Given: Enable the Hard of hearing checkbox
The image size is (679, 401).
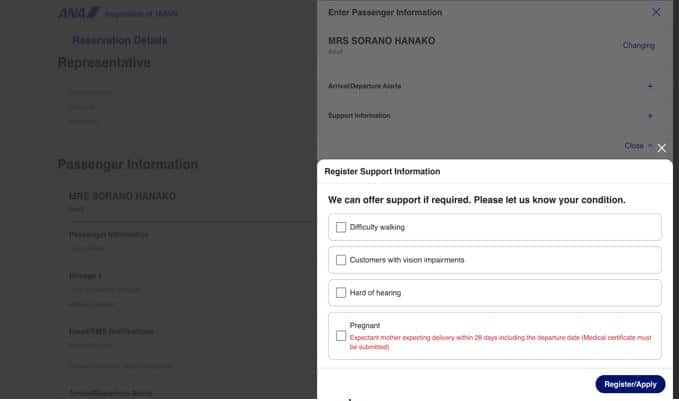Looking at the screenshot, I should click(341, 293).
